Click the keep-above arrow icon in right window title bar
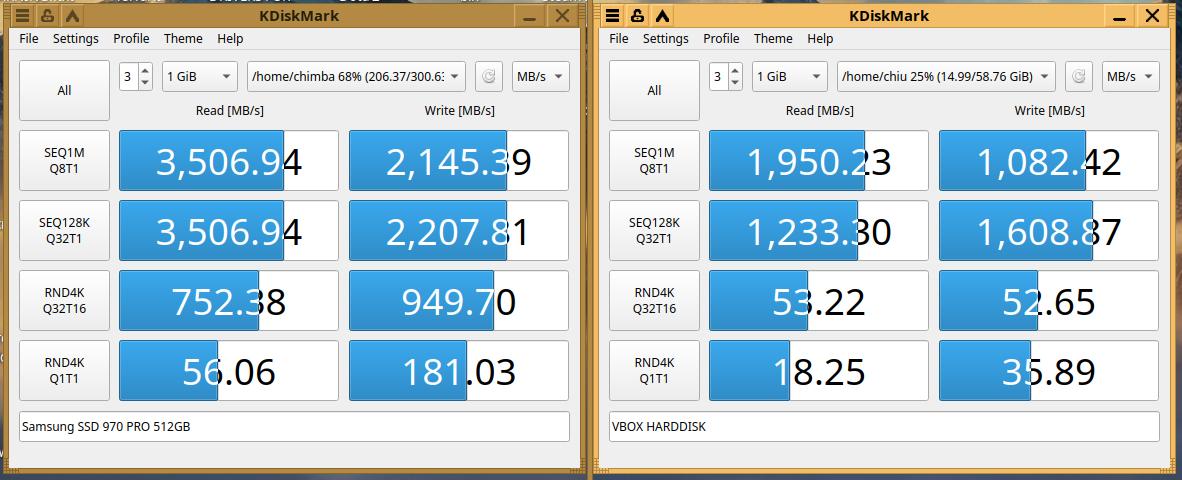 (x=662, y=16)
